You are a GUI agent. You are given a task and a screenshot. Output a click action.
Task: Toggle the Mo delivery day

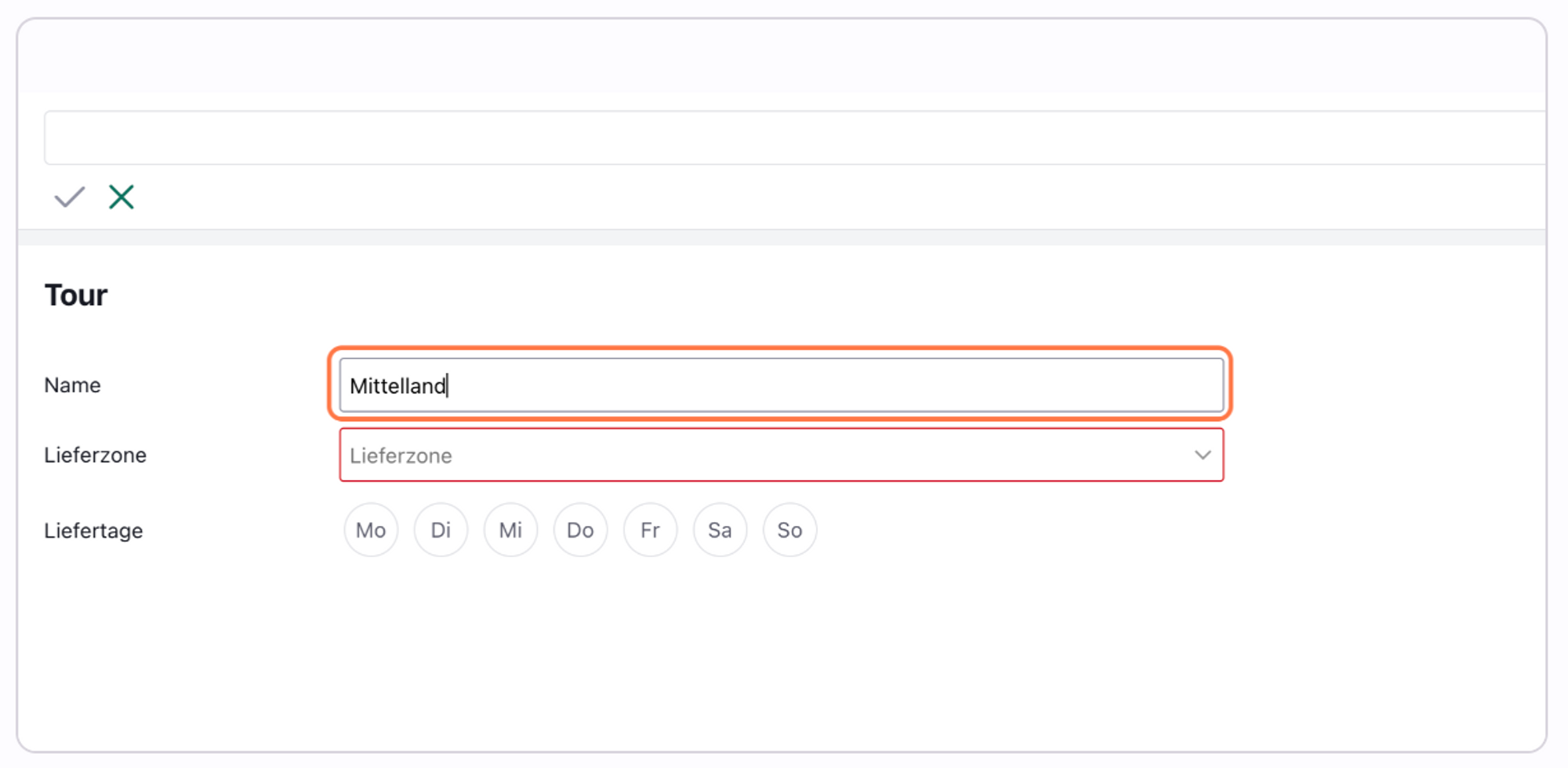pyautogui.click(x=371, y=531)
